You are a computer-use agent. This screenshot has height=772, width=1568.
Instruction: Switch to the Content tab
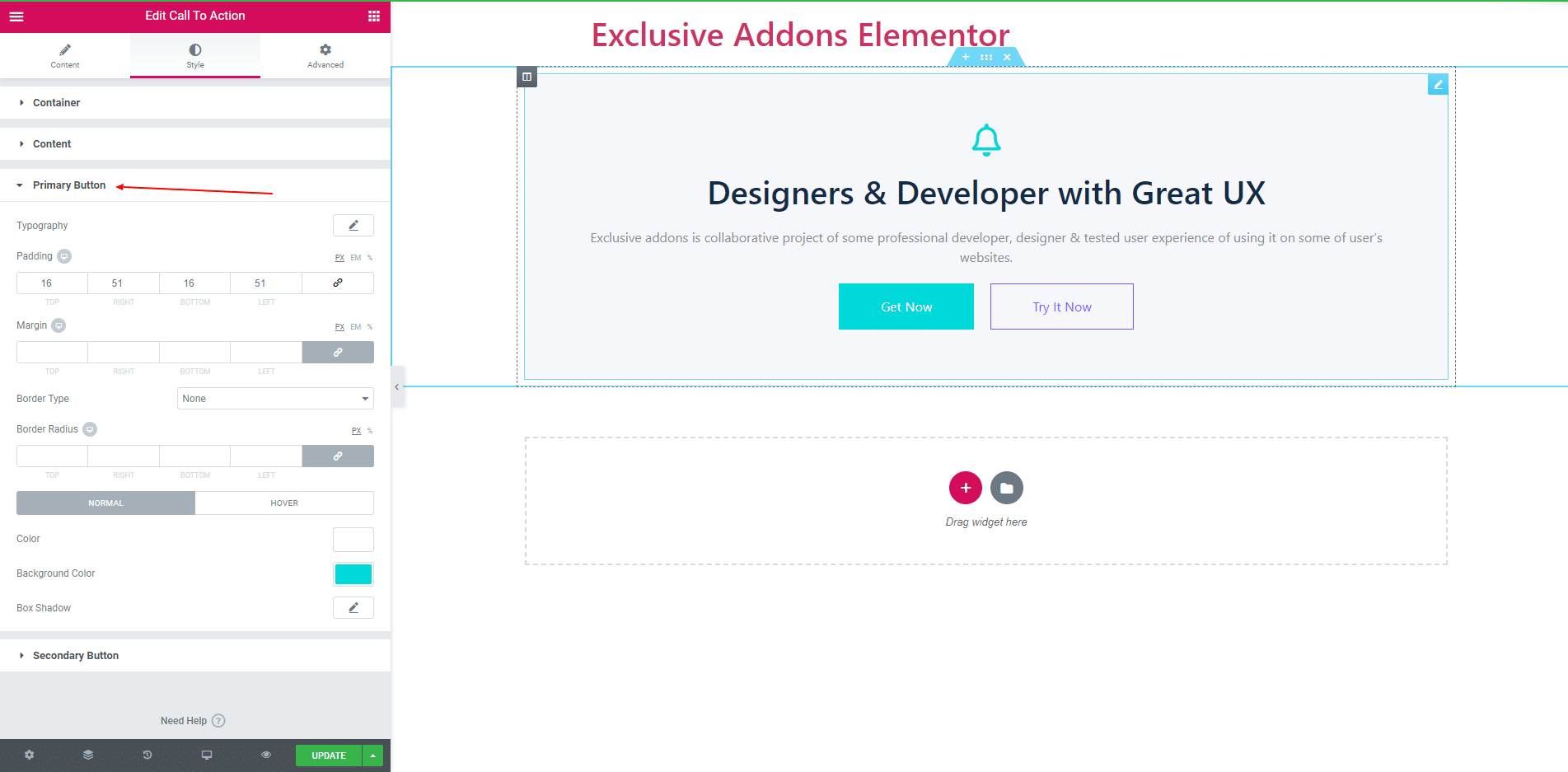pyautogui.click(x=65, y=56)
